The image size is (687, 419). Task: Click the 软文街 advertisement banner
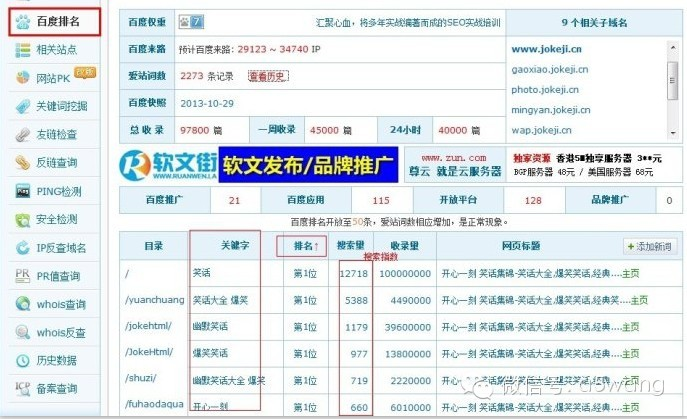click(259, 165)
